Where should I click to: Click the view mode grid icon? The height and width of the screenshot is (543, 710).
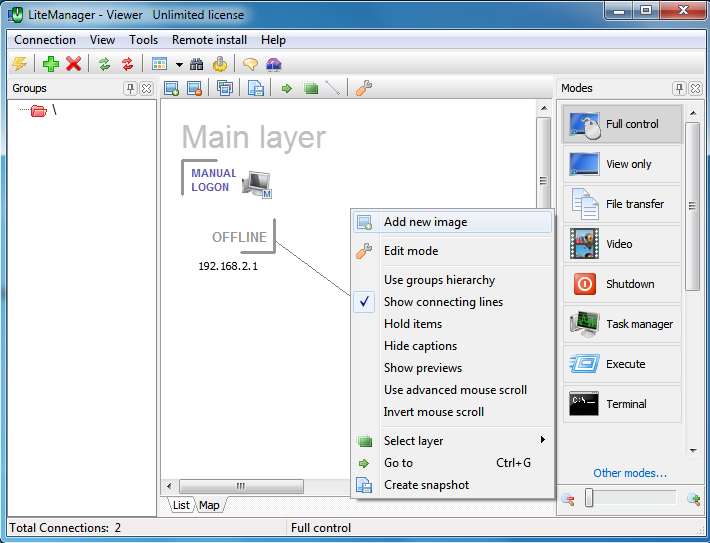(159, 64)
